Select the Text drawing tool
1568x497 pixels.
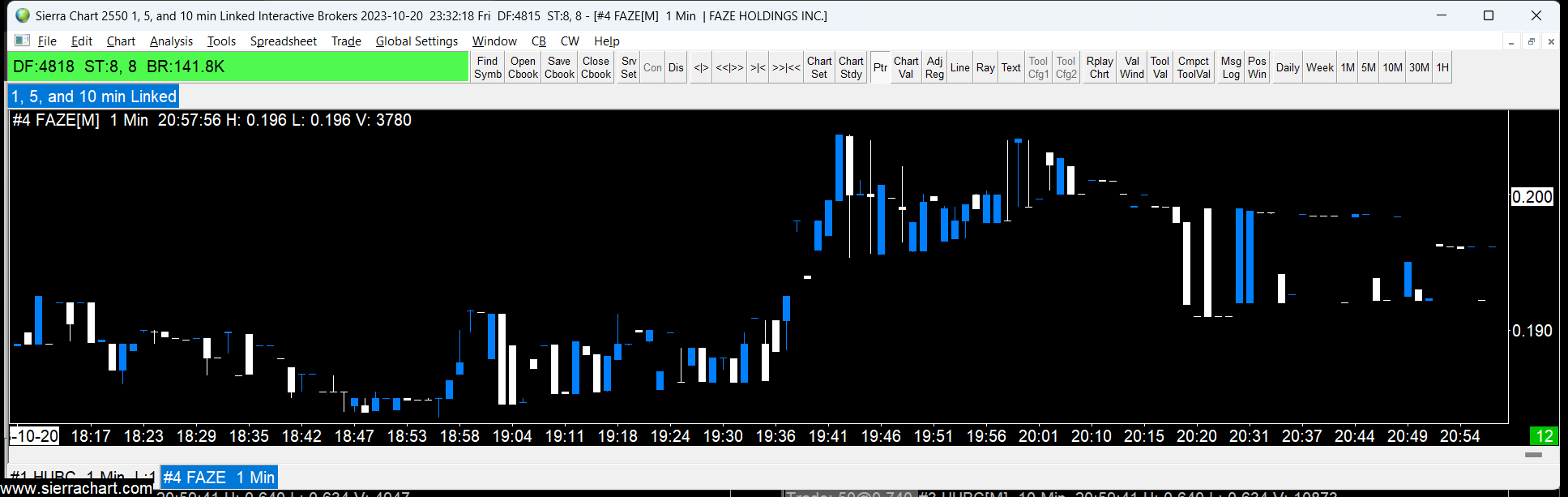[1011, 67]
